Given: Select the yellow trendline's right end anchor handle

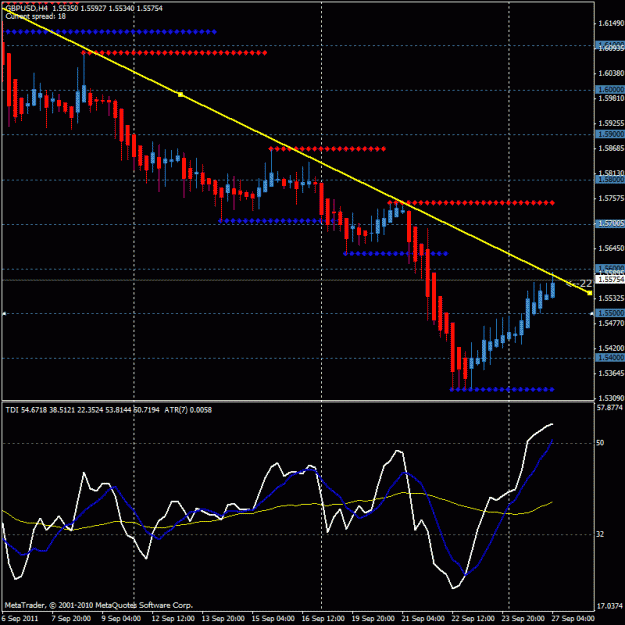Looking at the screenshot, I should (x=590, y=293).
